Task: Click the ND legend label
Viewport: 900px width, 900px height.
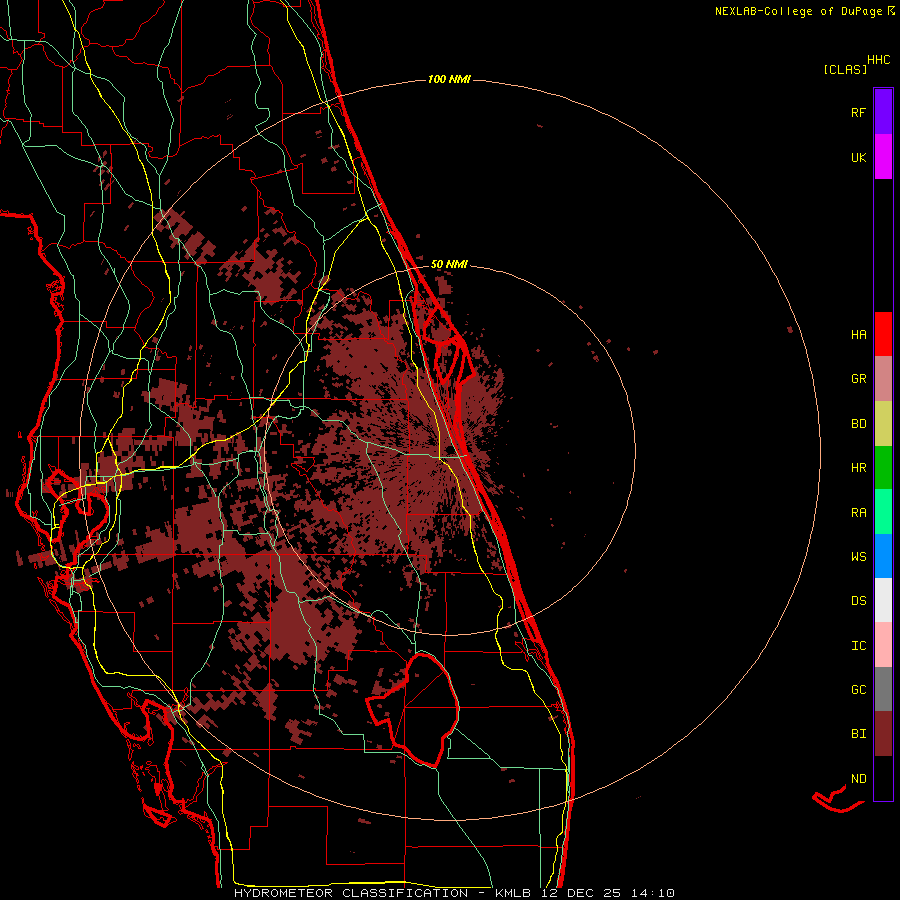Action: [x=858, y=779]
